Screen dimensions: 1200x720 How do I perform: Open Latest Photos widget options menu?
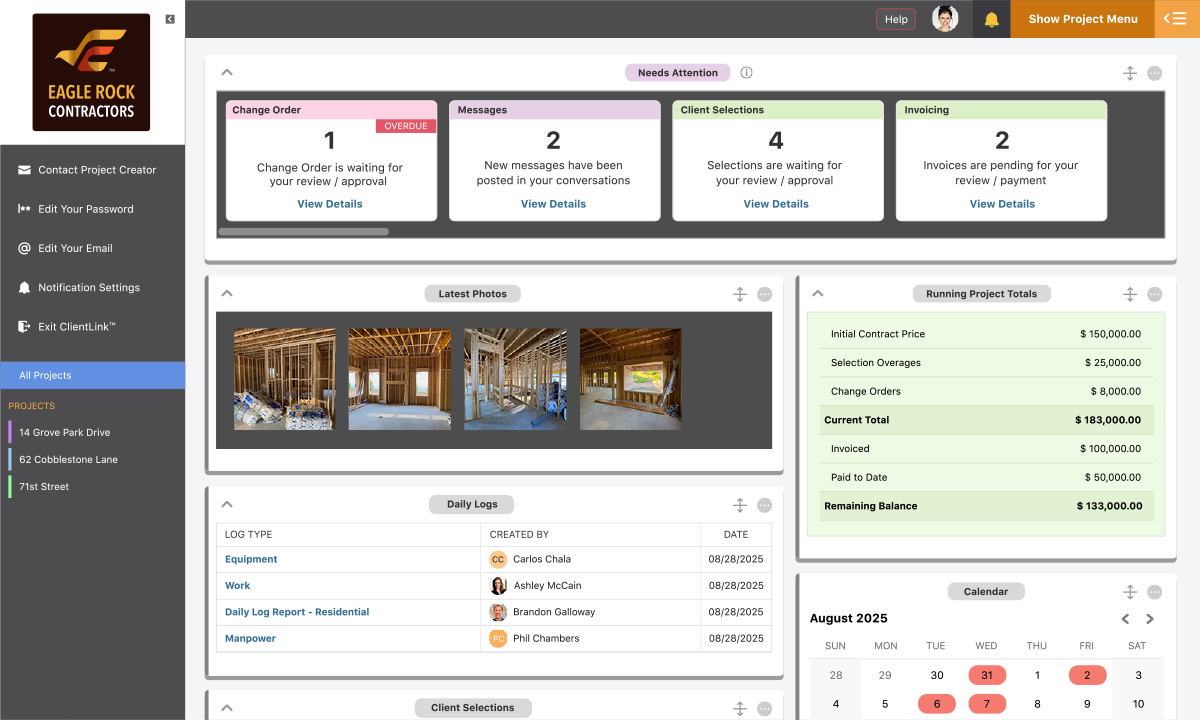pyautogui.click(x=764, y=294)
